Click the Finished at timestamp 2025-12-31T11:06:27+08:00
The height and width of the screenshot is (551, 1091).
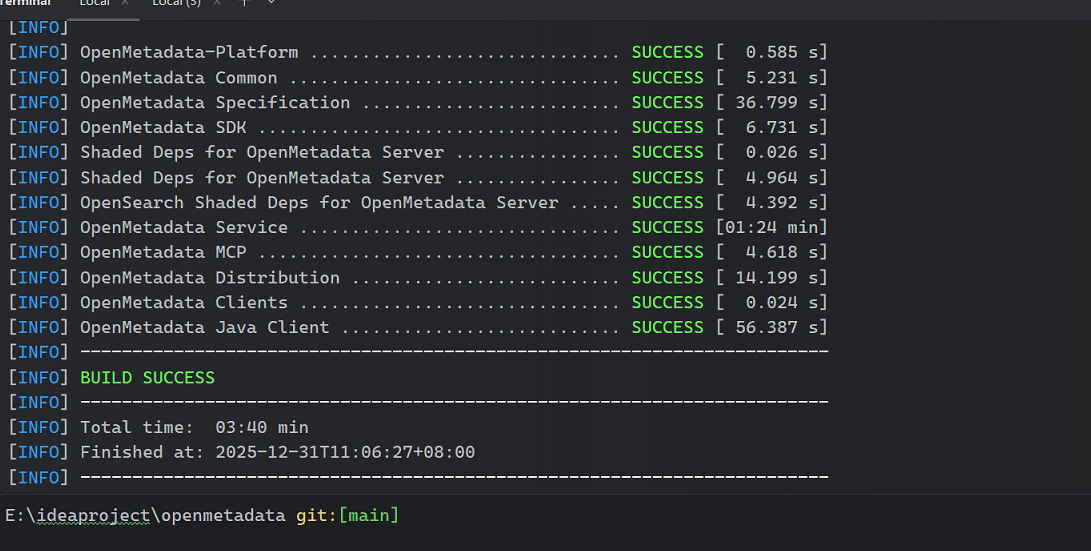click(x=345, y=452)
